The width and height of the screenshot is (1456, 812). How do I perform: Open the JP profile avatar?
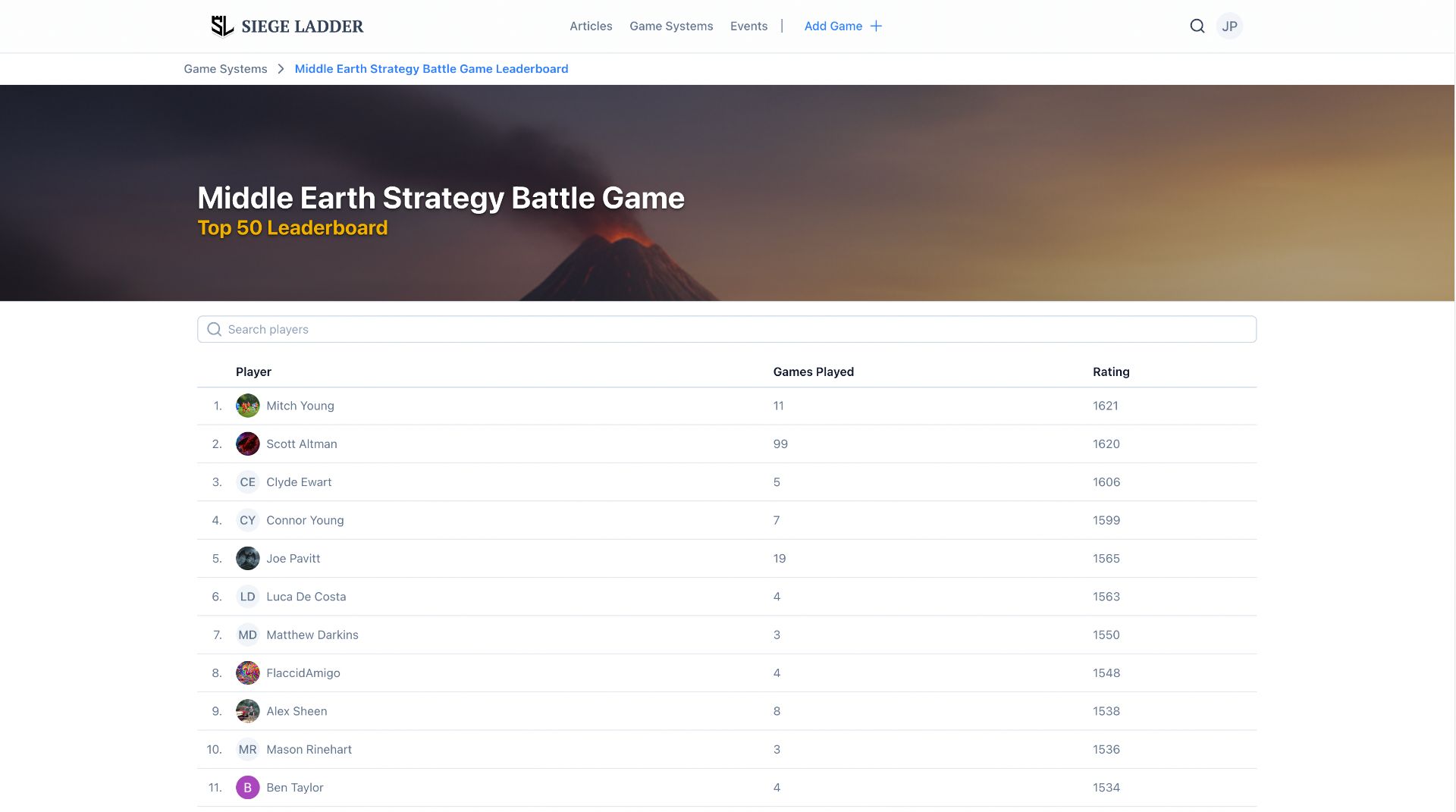pos(1230,26)
